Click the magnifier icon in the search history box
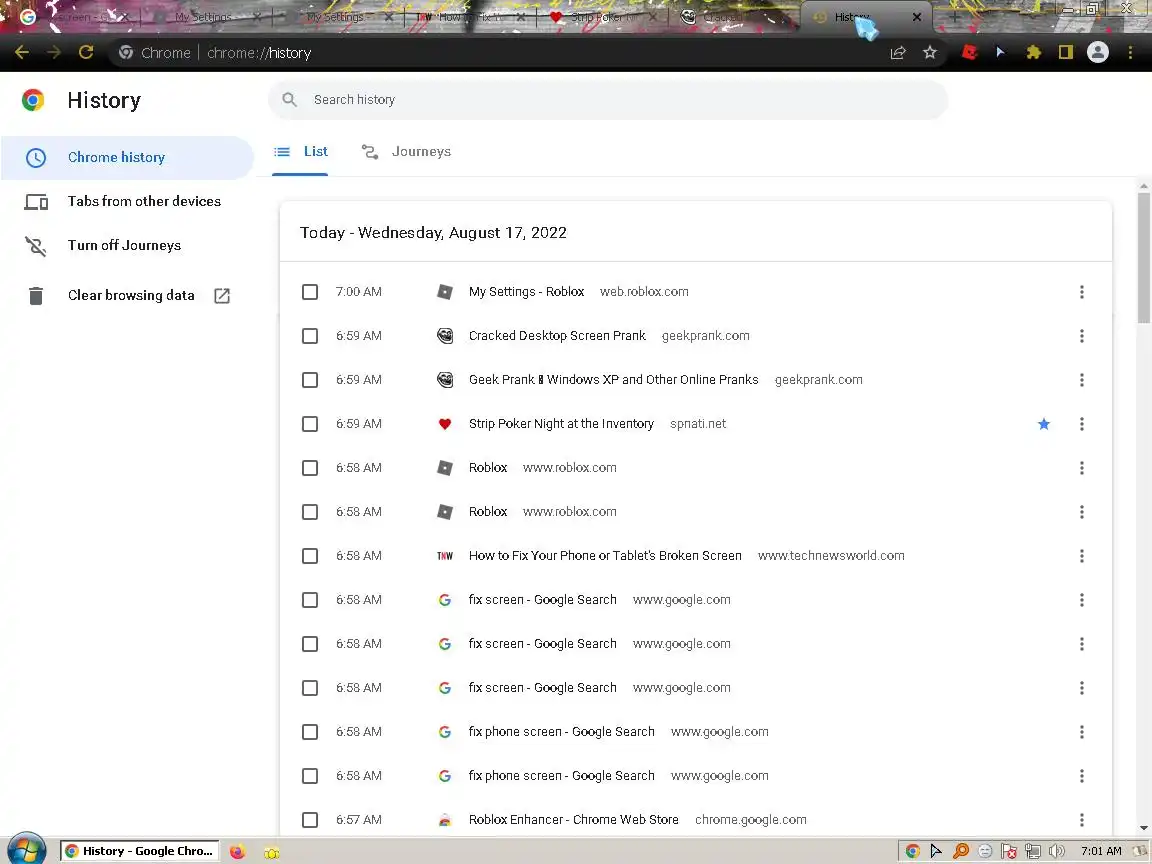Viewport: 1152px width, 864px height. [289, 99]
